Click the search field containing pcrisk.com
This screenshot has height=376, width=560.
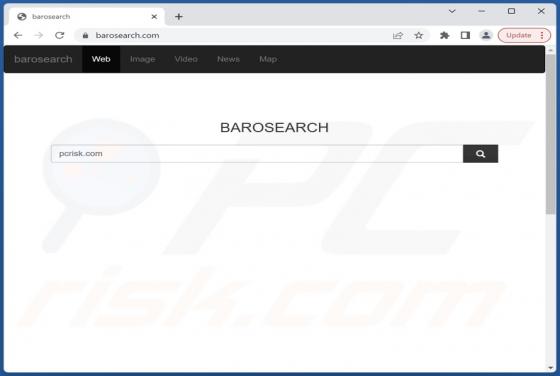[x=257, y=154]
